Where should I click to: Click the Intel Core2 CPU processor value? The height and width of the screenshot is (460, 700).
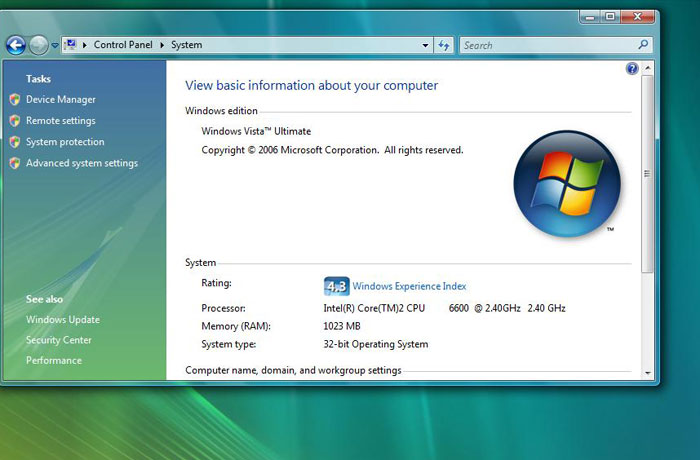coord(444,308)
